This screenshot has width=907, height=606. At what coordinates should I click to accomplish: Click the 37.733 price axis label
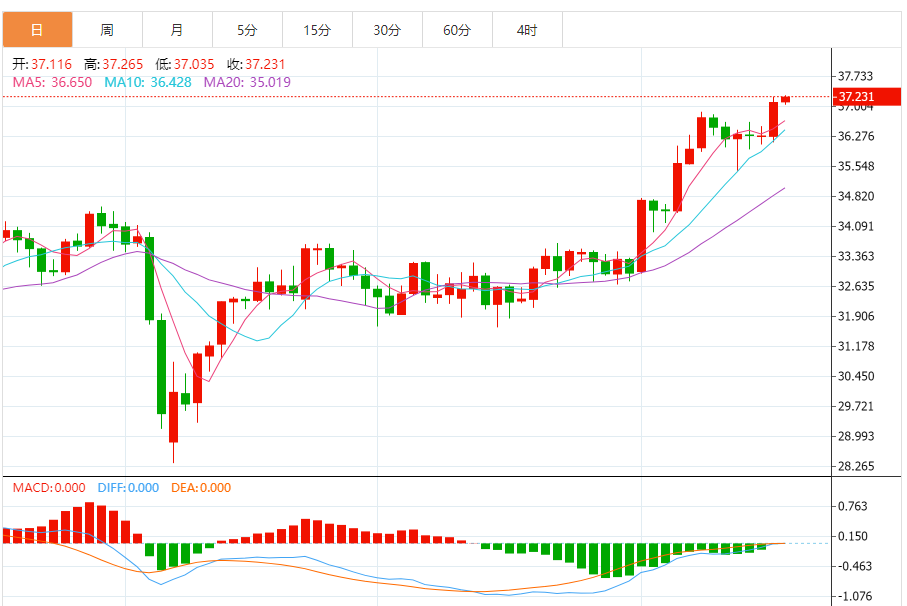click(x=856, y=76)
